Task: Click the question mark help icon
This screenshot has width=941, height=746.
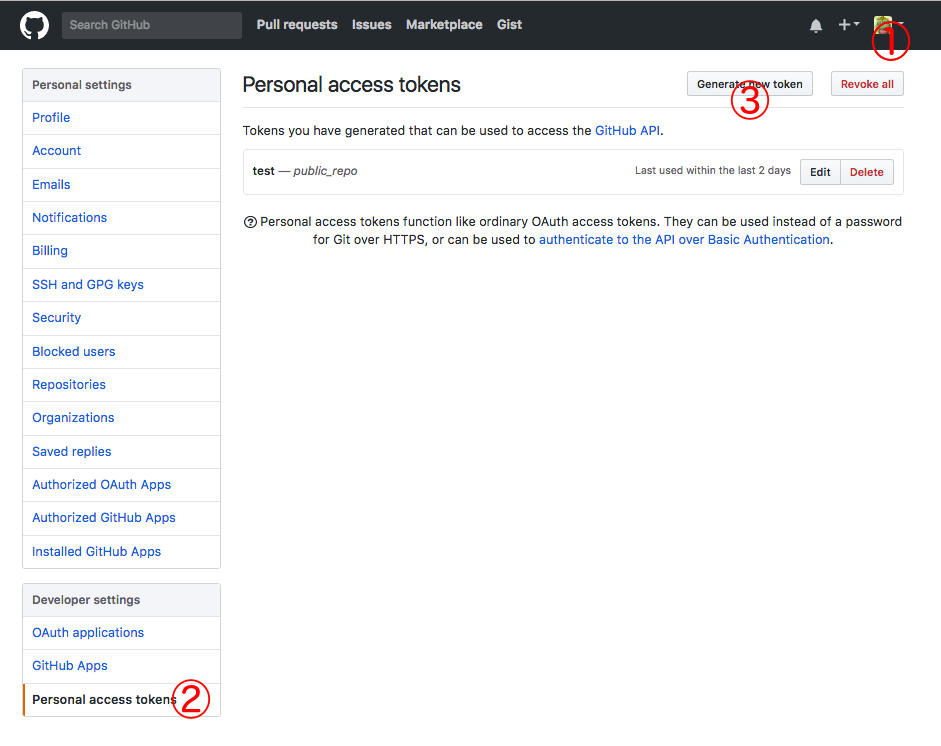Action: tap(250, 222)
